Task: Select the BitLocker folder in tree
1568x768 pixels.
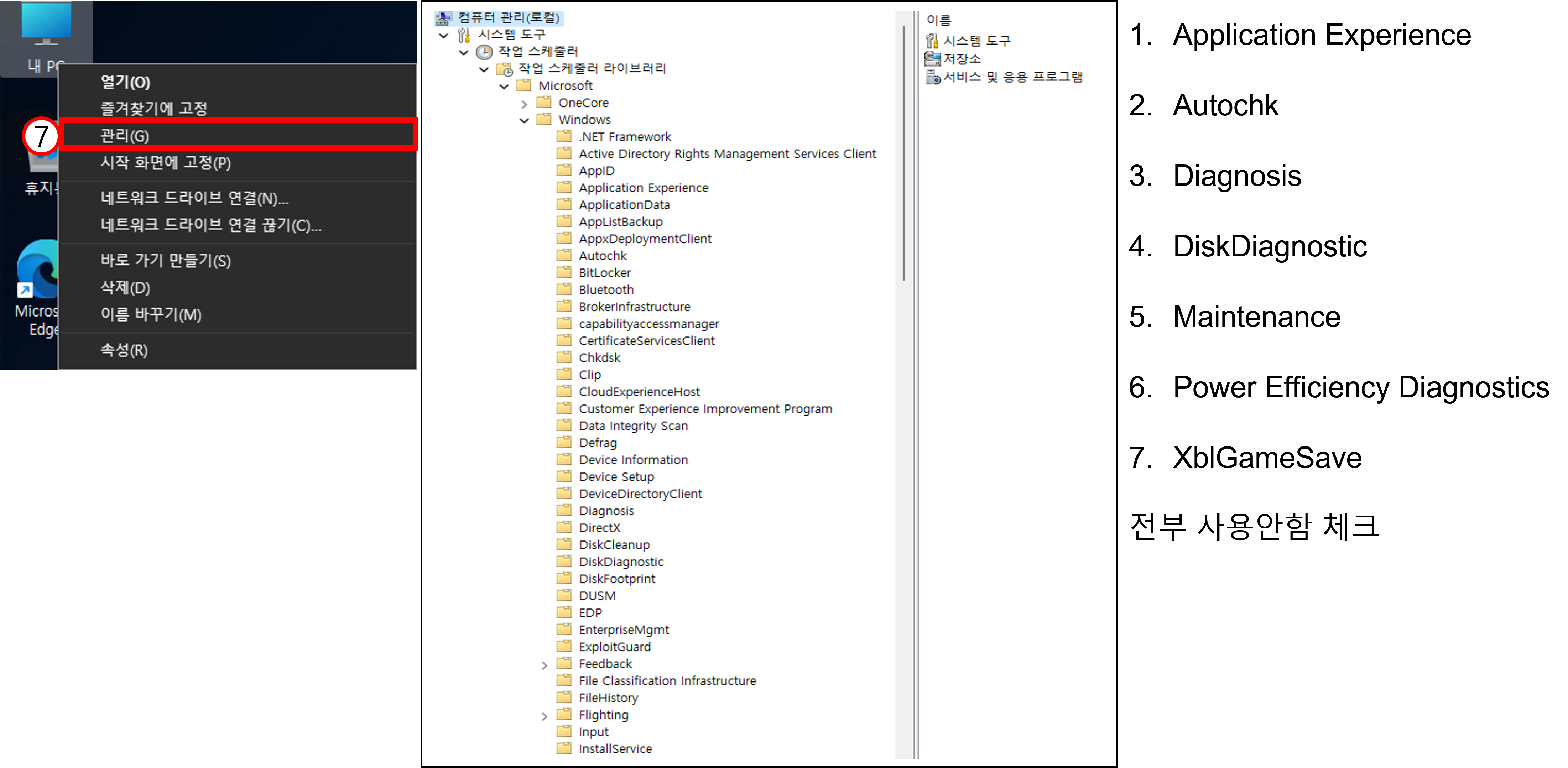Action: click(x=604, y=273)
